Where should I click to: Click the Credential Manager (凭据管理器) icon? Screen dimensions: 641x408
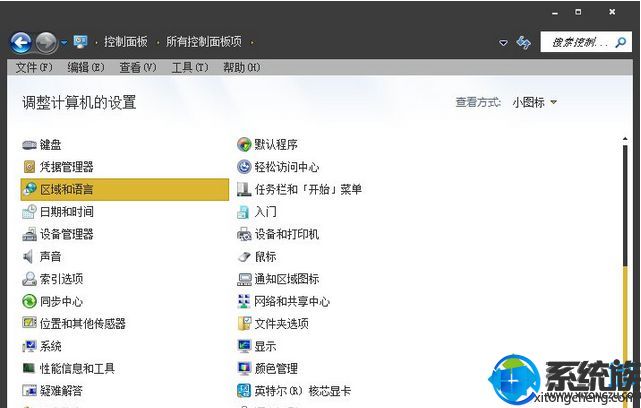point(29,167)
